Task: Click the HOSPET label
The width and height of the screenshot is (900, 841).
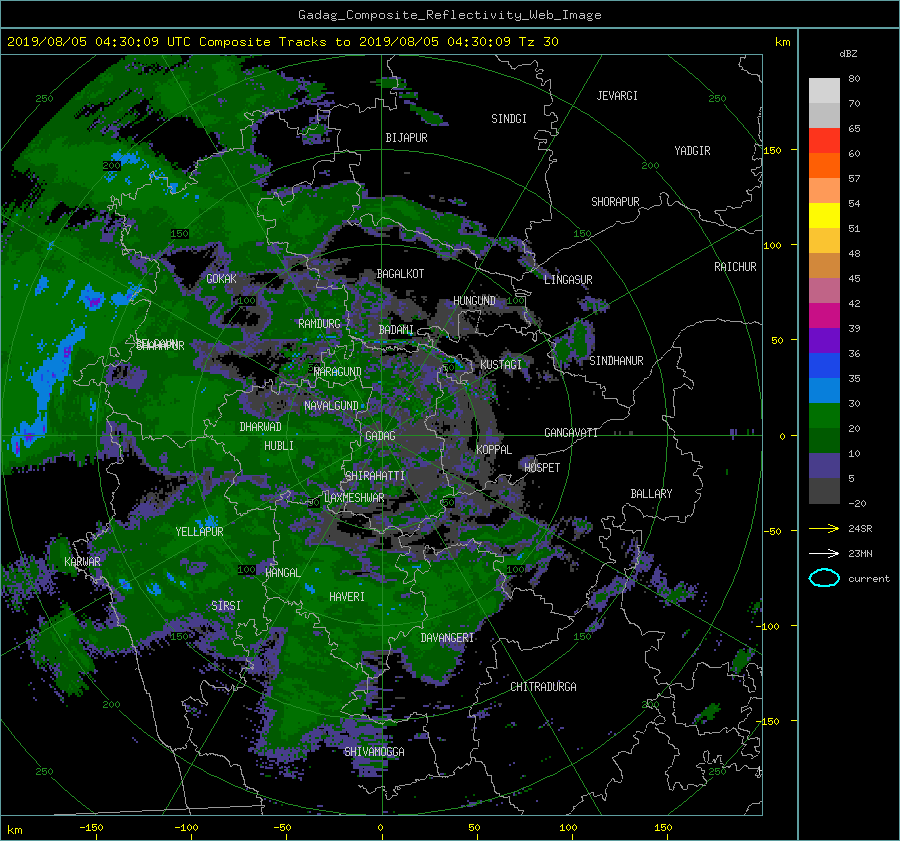Action: (x=542, y=468)
